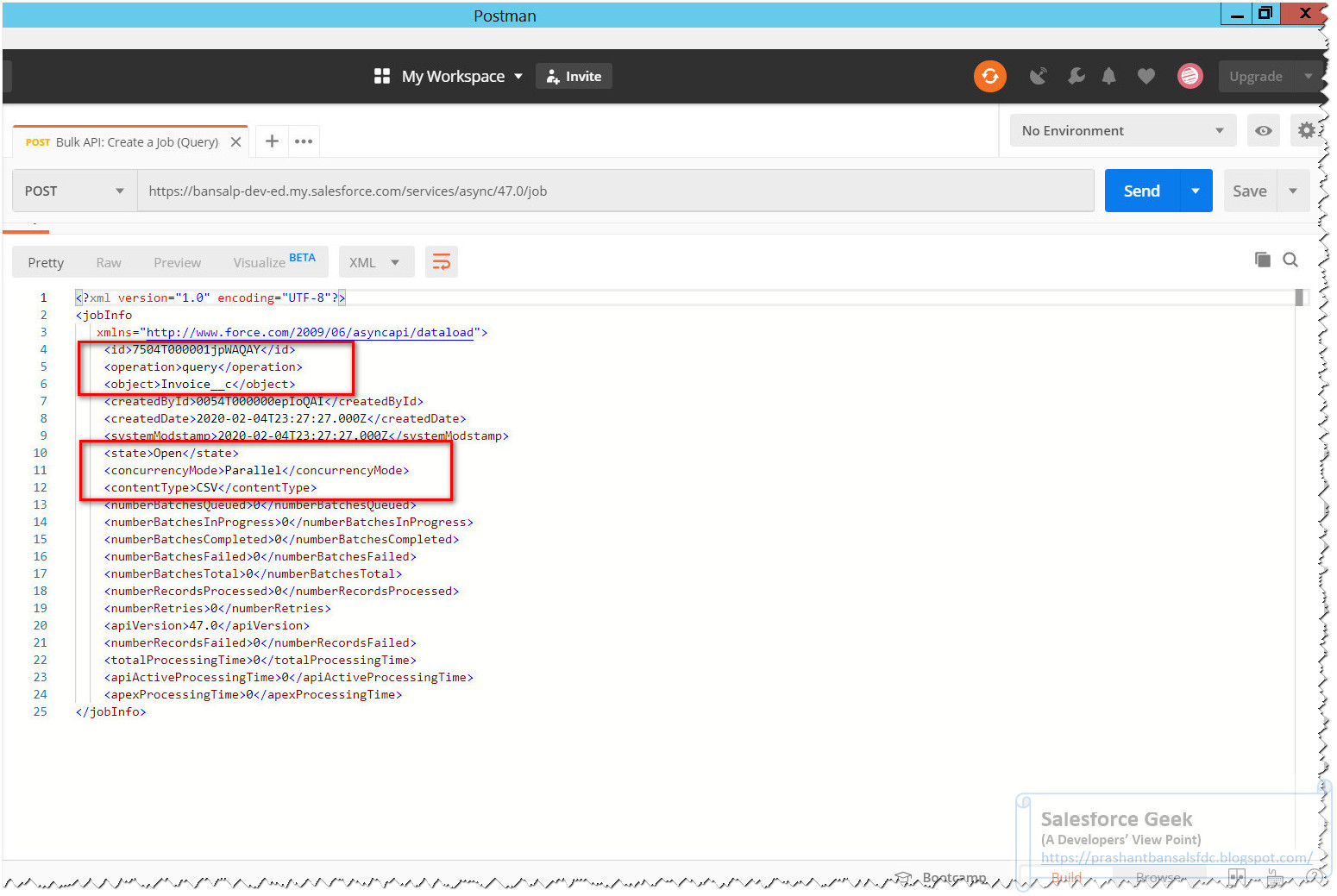Click the Save button
1337x896 pixels.
pos(1249,191)
